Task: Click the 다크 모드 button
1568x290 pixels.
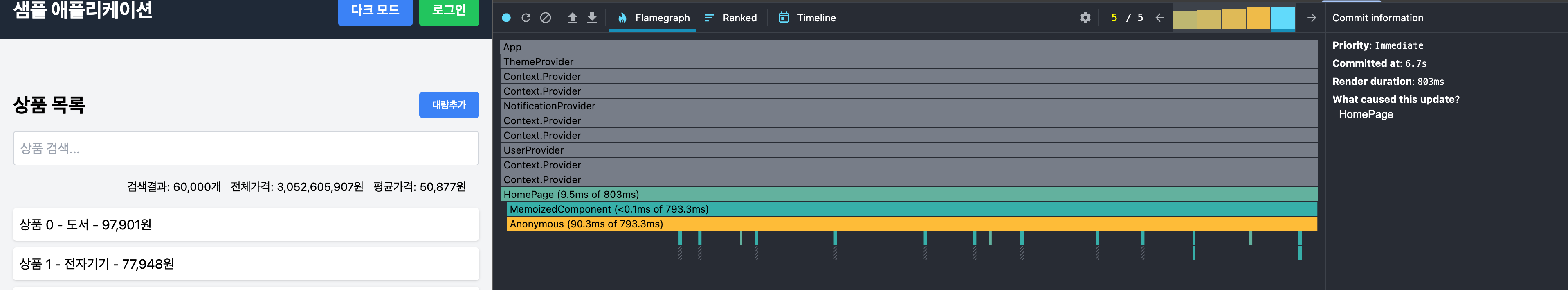Action: point(375,11)
